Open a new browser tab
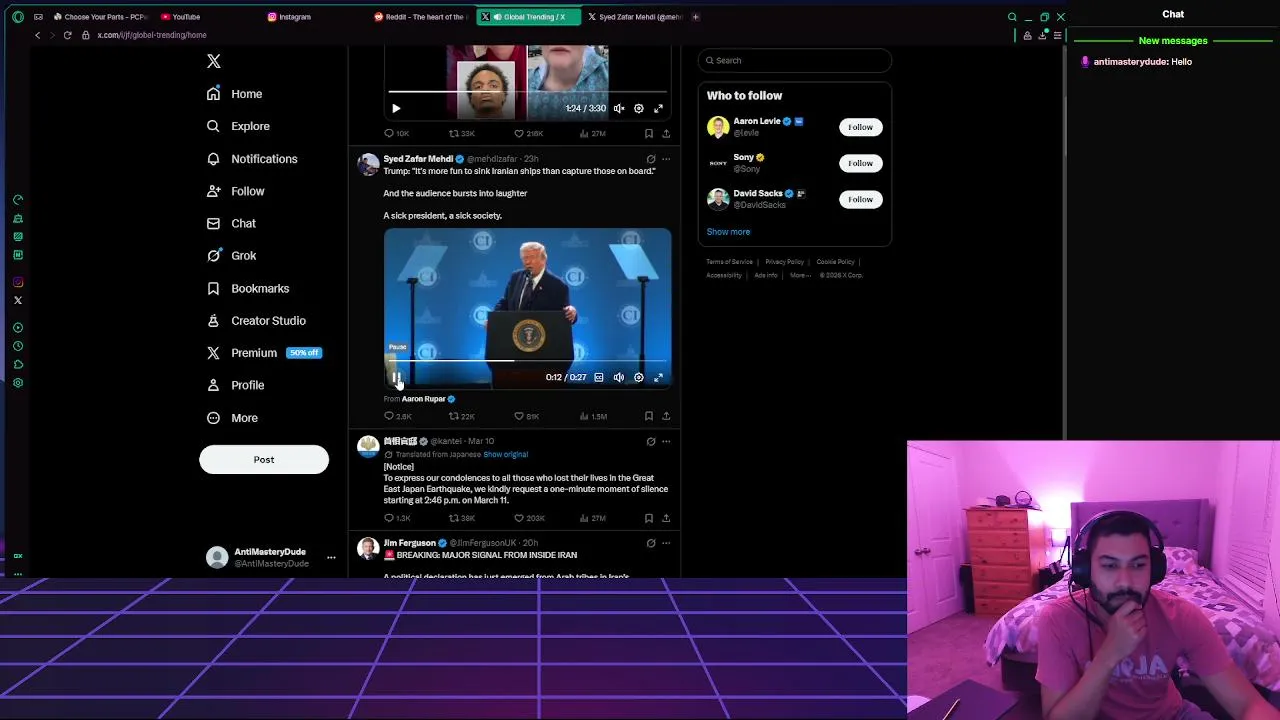The height and width of the screenshot is (720, 1280). click(696, 17)
